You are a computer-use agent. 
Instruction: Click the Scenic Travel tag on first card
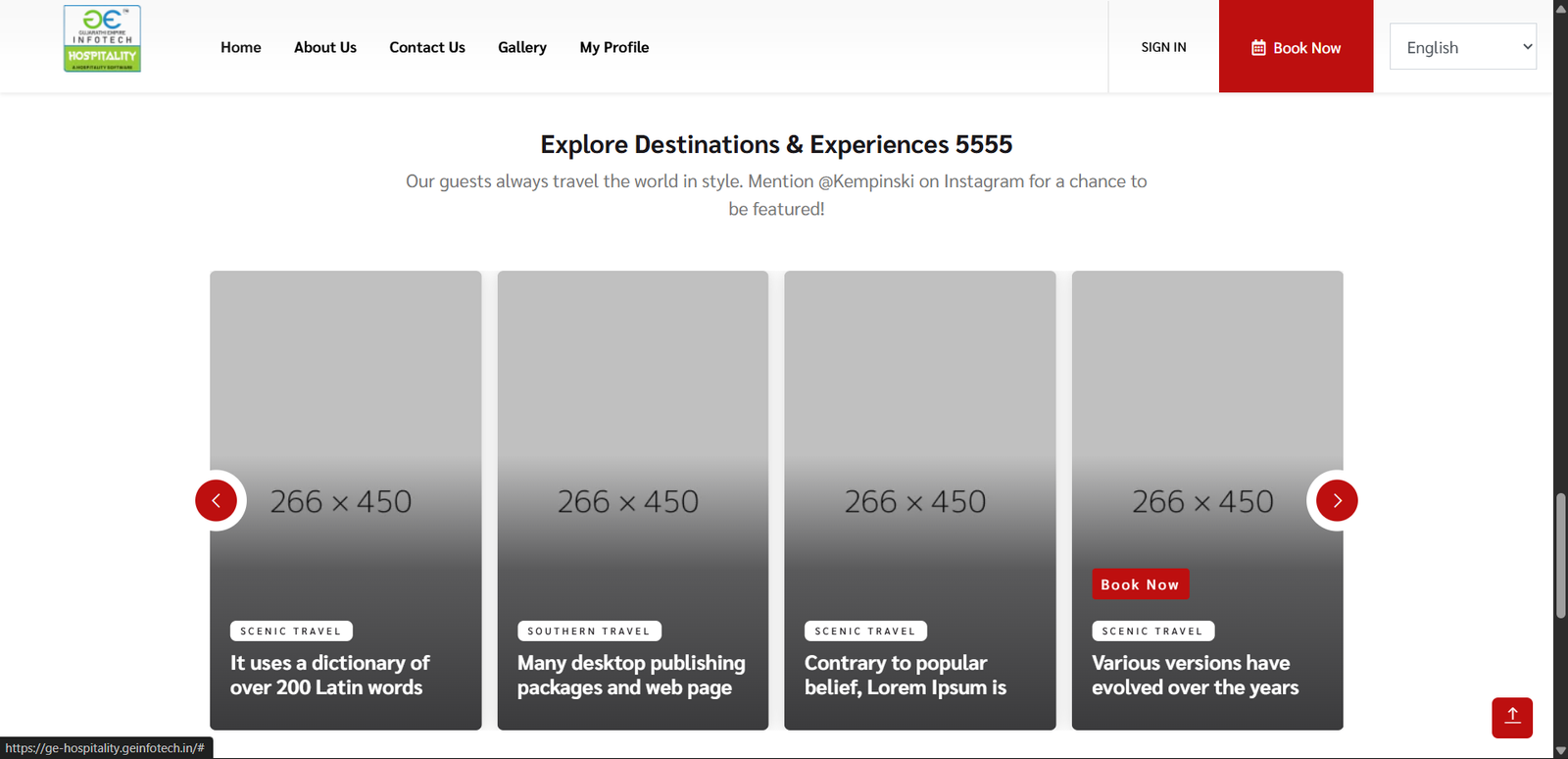click(291, 632)
